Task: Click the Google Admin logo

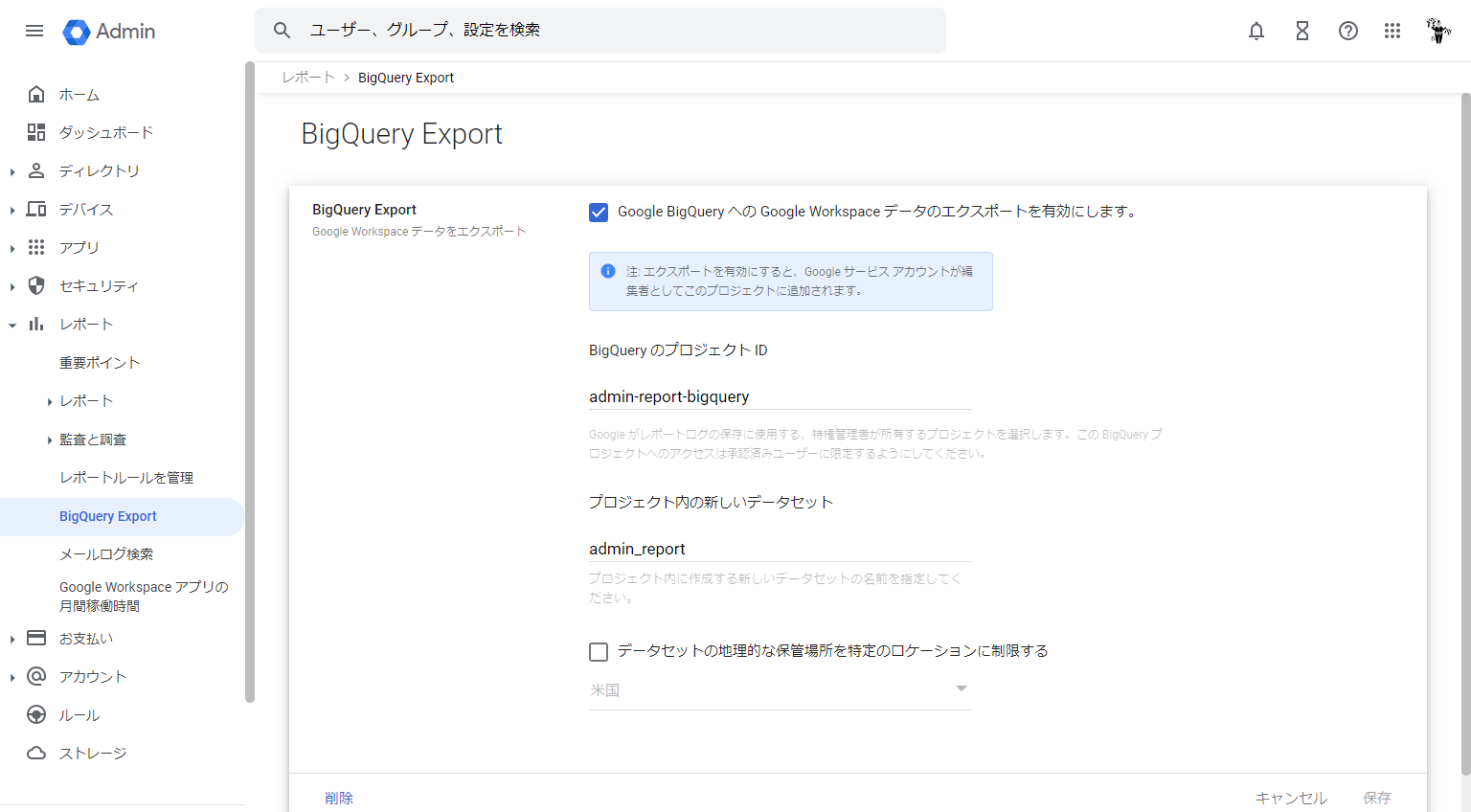Action: click(109, 32)
